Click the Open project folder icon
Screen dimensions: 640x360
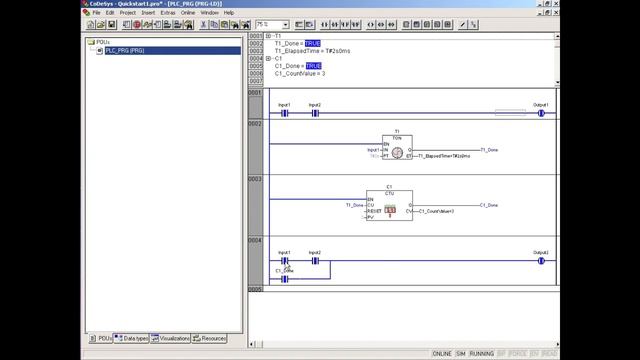click(x=101, y=24)
